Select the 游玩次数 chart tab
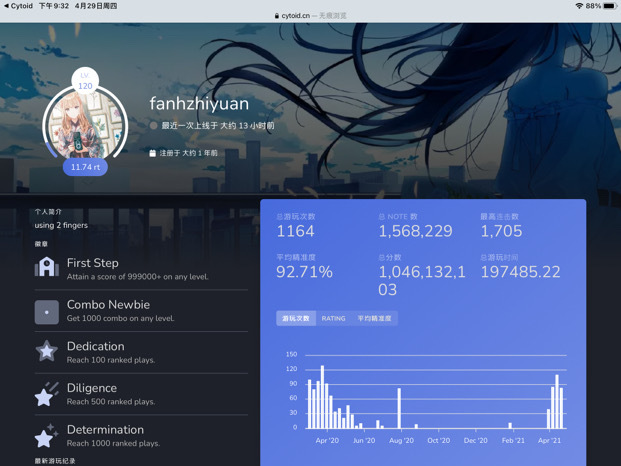This screenshot has width=621, height=466. (x=296, y=318)
